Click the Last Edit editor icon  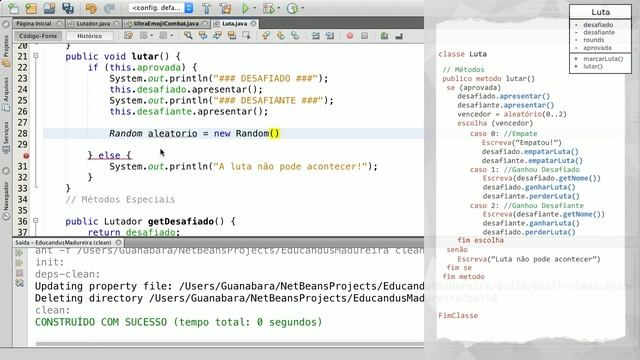(128, 36)
